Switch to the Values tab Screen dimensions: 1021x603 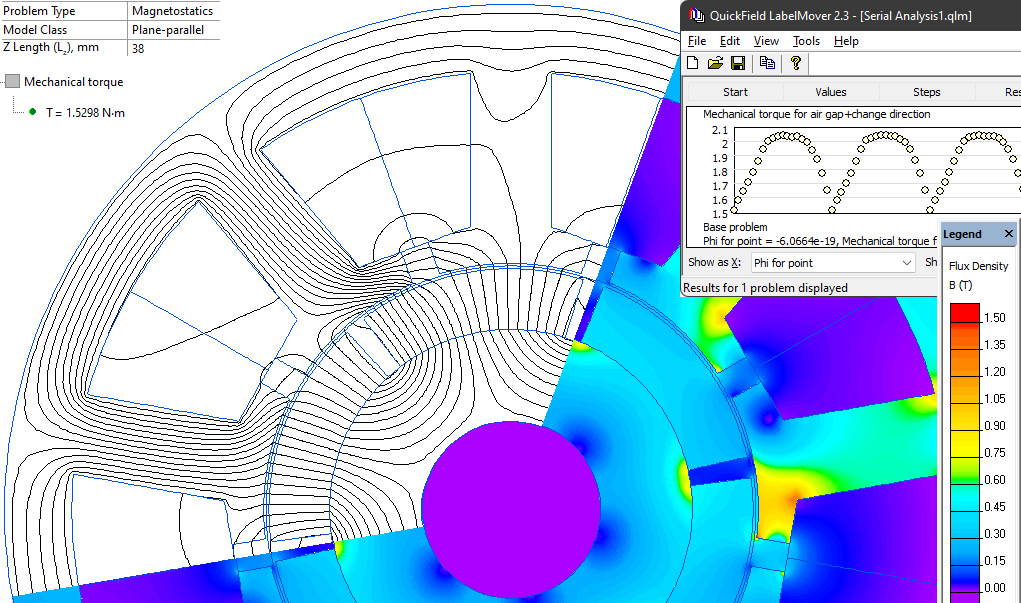[830, 91]
